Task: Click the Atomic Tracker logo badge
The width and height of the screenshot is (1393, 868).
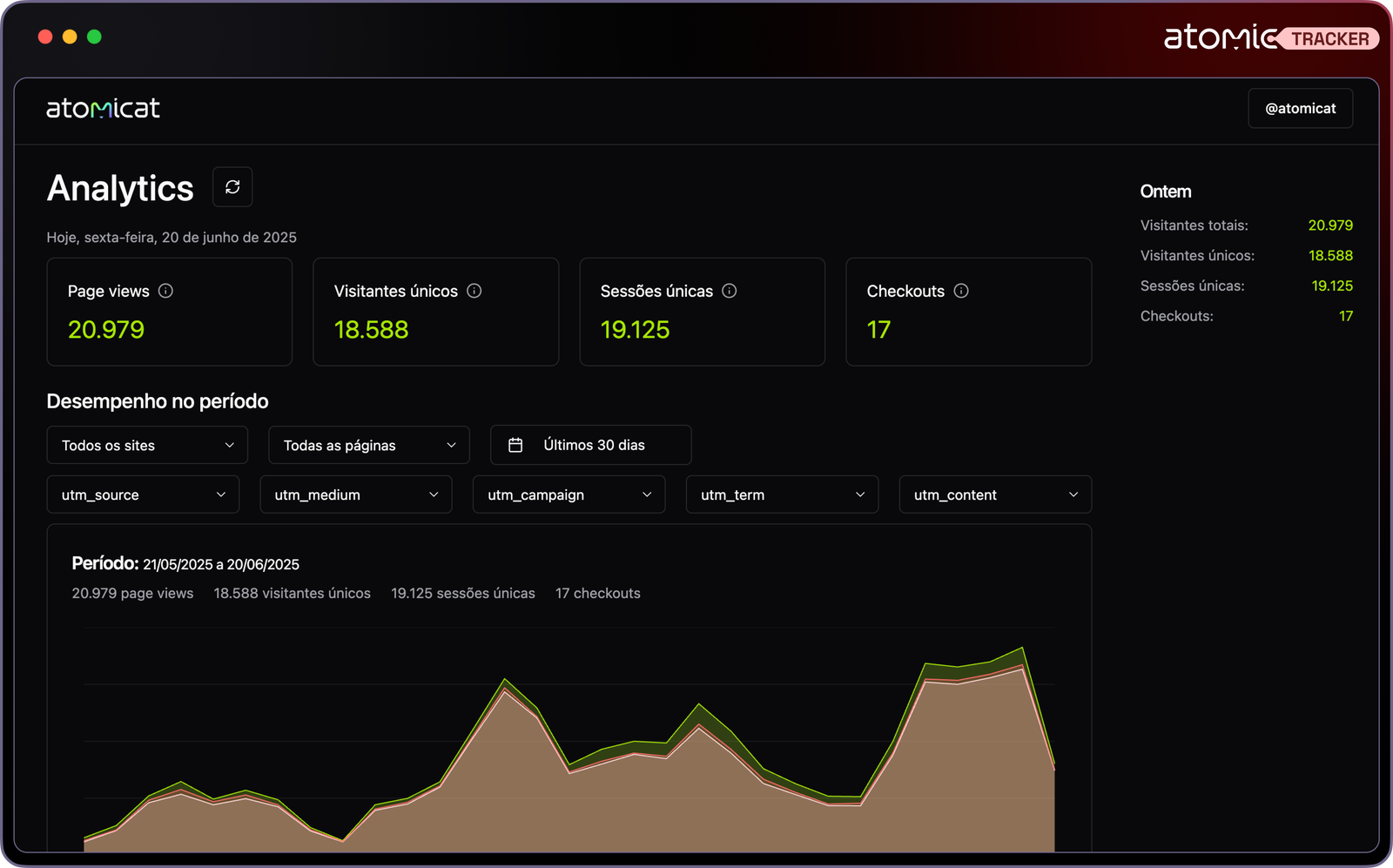Action: coord(1270,37)
